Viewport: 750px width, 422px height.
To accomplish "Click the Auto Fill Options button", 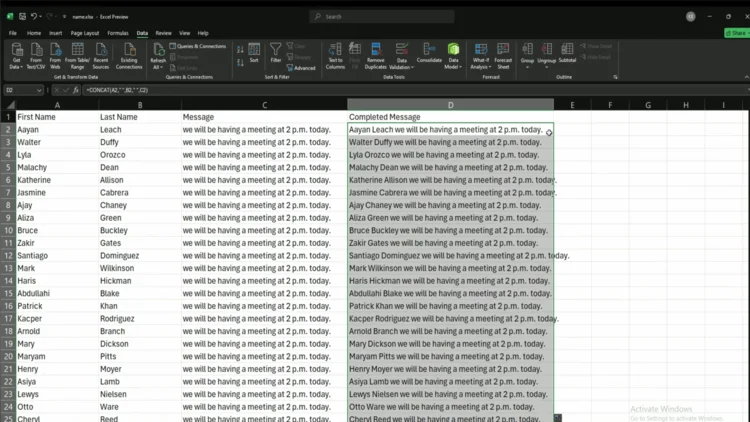I will tap(558, 418).
